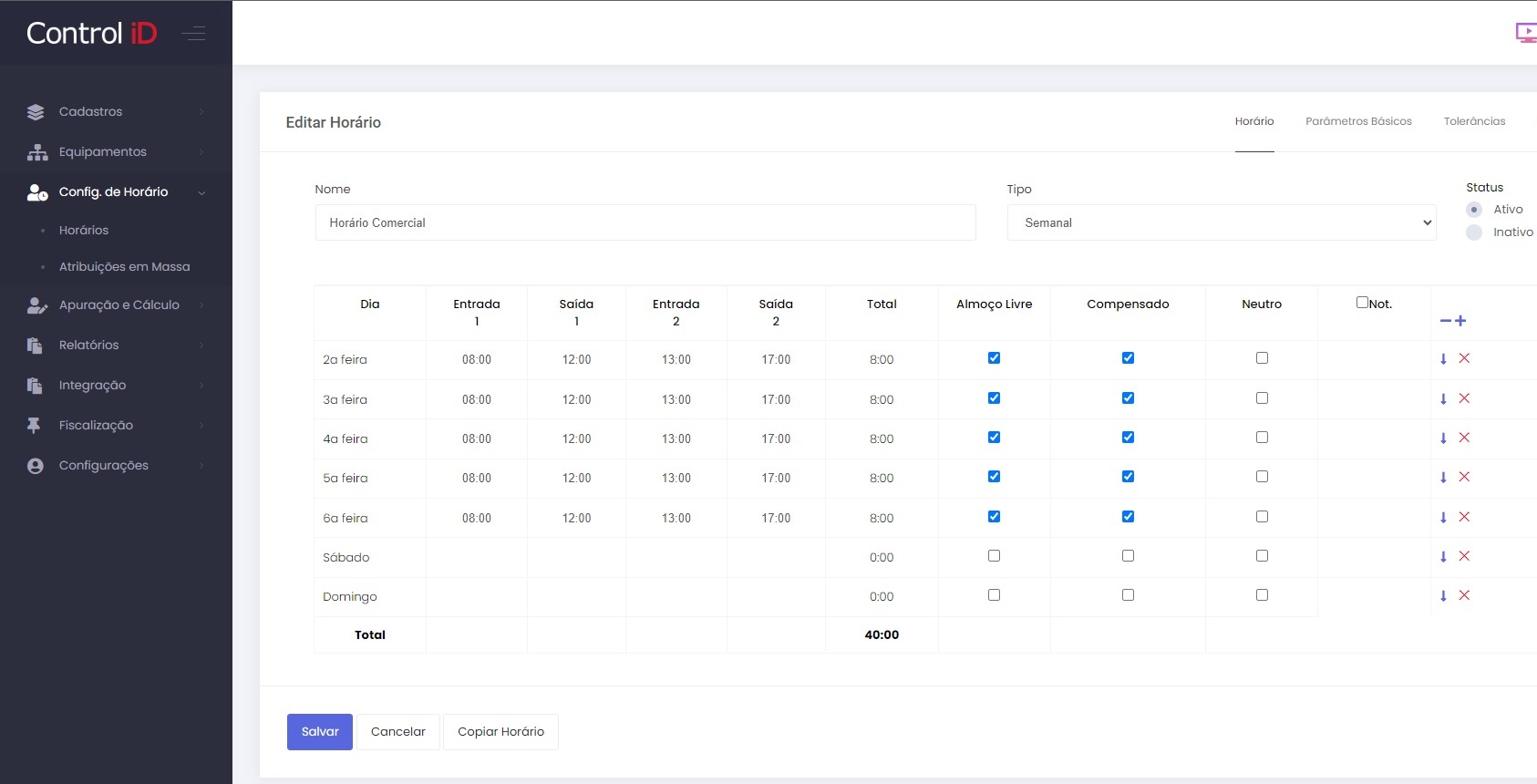Click the sidebar collapse hamburger icon
1537x784 pixels.
pos(193,34)
